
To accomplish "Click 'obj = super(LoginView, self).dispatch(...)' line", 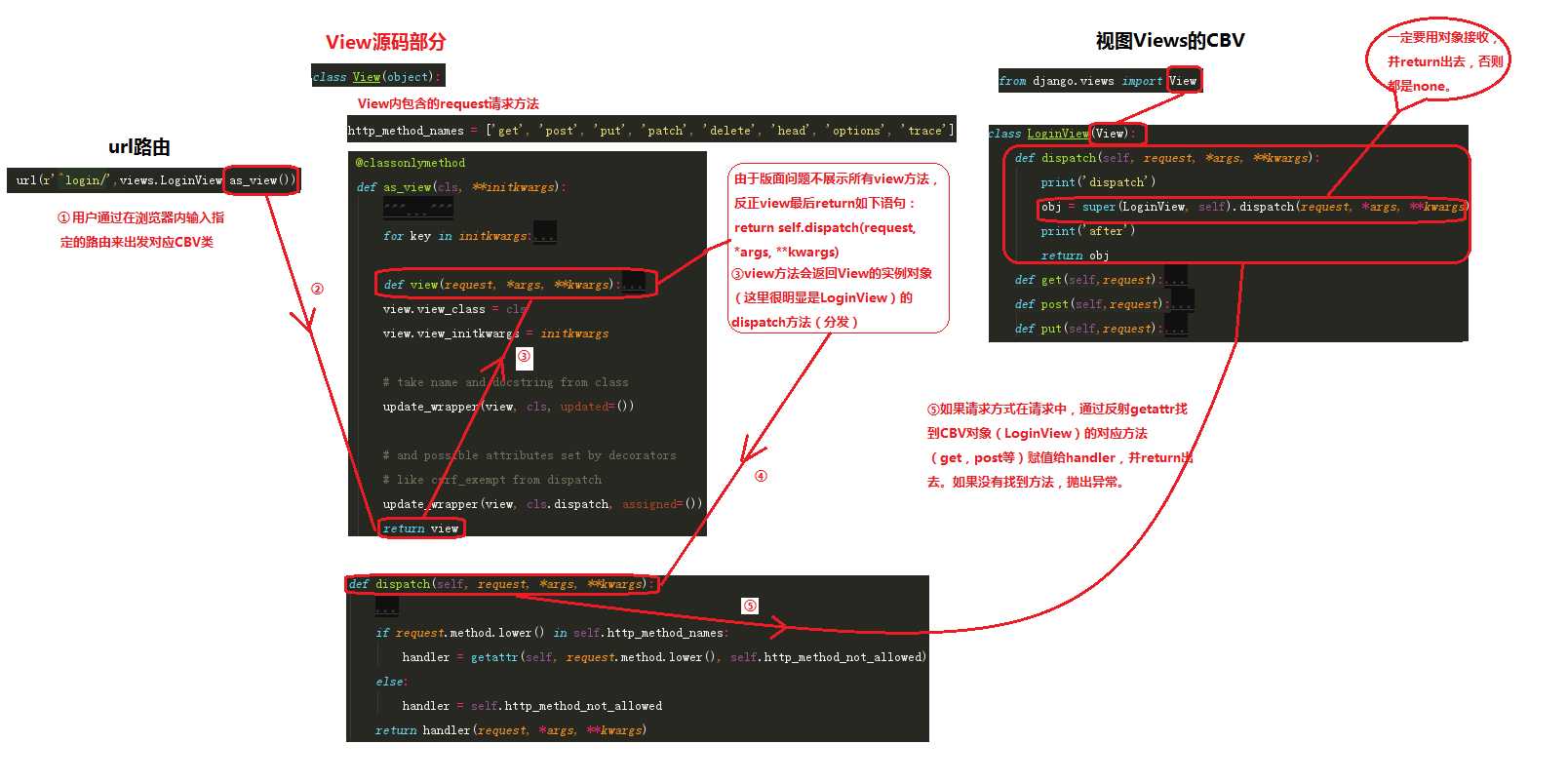I will pyautogui.click(x=1253, y=207).
